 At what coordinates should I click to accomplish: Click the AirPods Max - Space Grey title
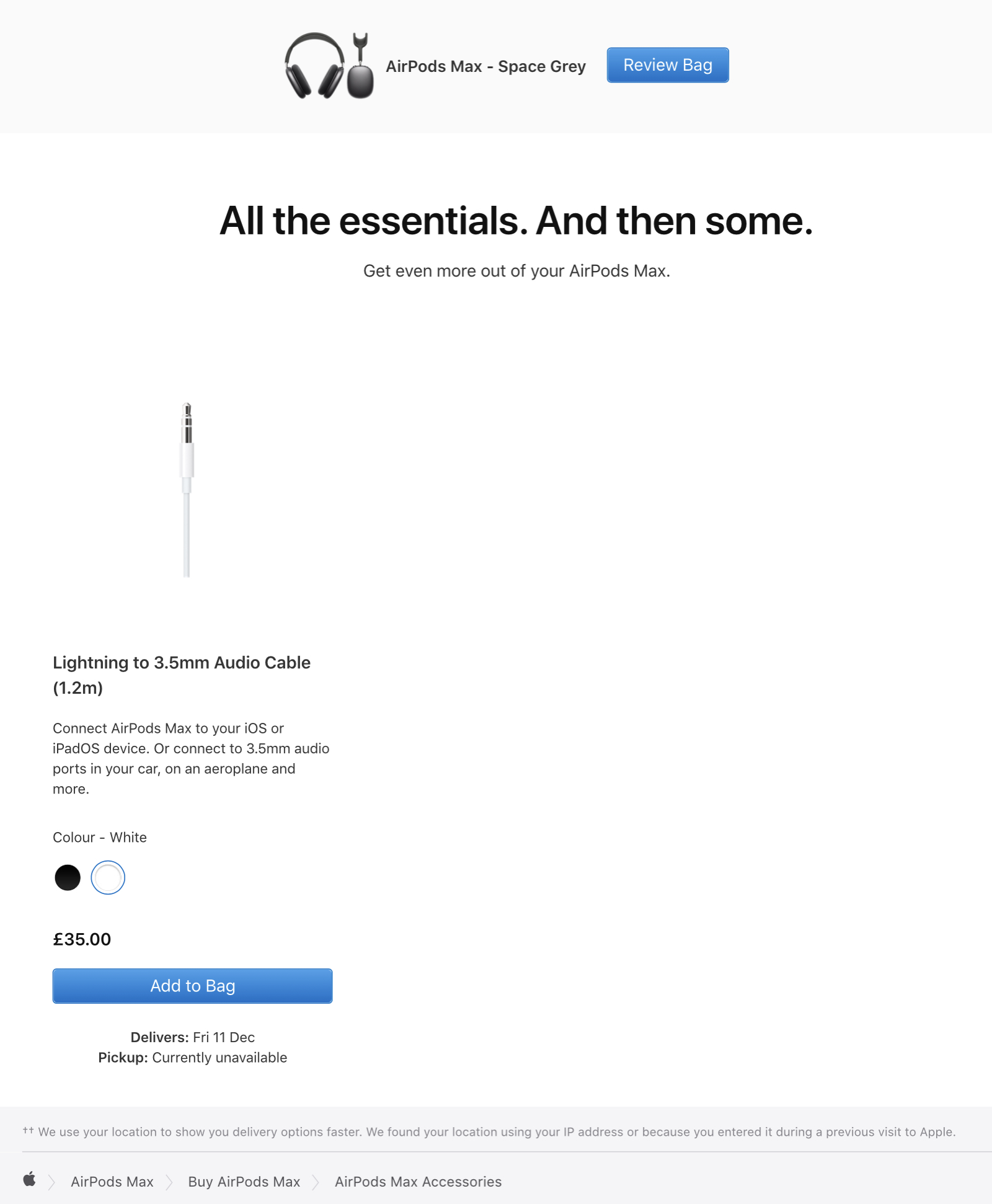click(485, 66)
